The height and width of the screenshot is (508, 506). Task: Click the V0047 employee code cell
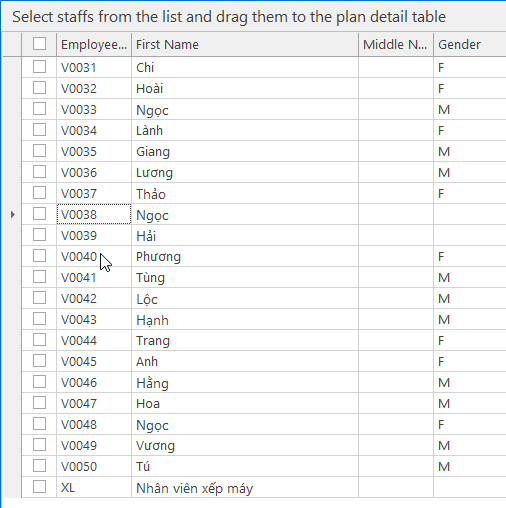[94, 403]
